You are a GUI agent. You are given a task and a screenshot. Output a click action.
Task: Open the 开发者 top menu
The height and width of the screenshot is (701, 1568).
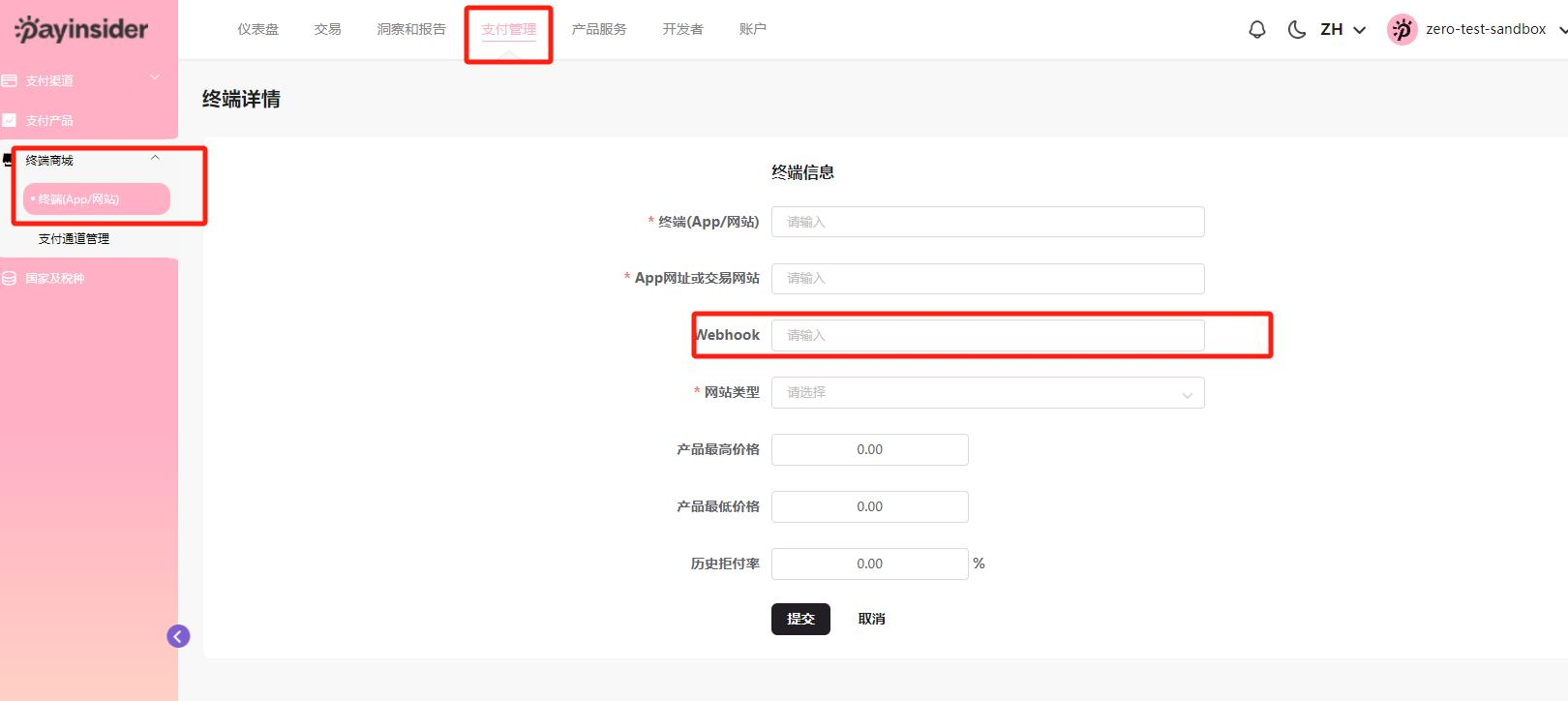pyautogui.click(x=682, y=29)
